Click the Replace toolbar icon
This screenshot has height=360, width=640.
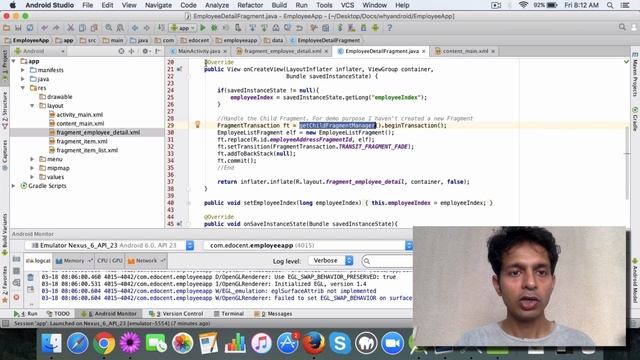(120, 28)
